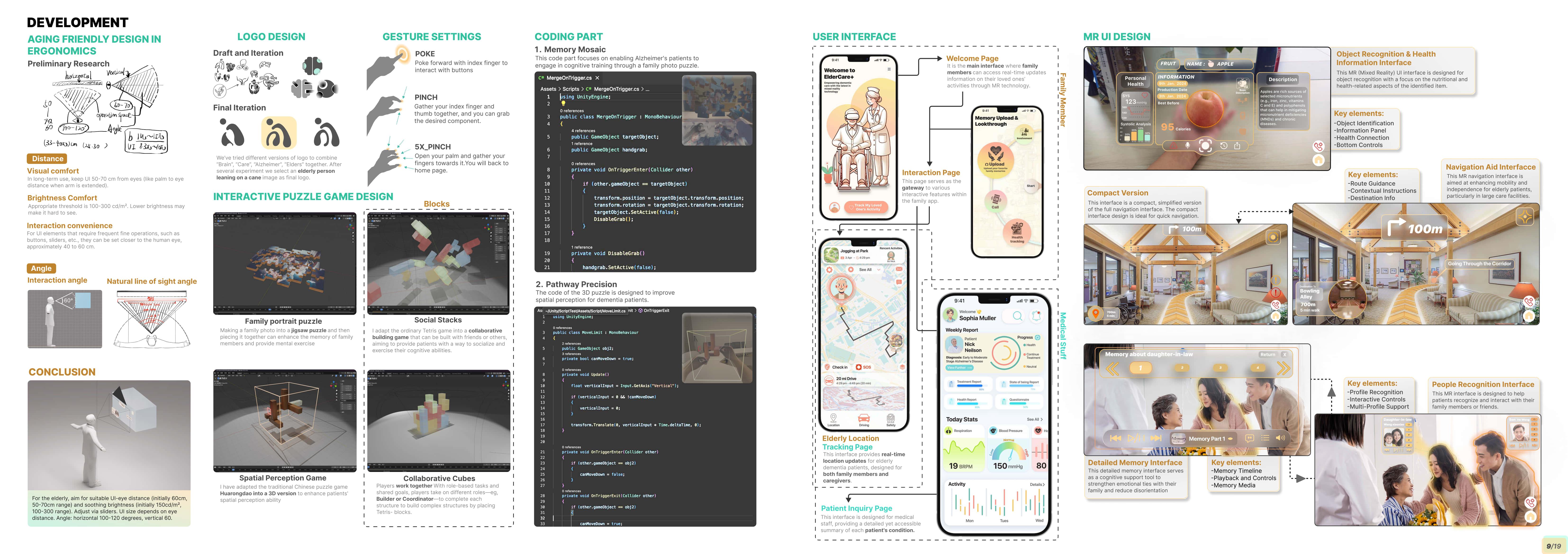Screen dimensions: 1568x554
Task: Toggle subtitles quote icon in memory player
Action: (x=1250, y=438)
